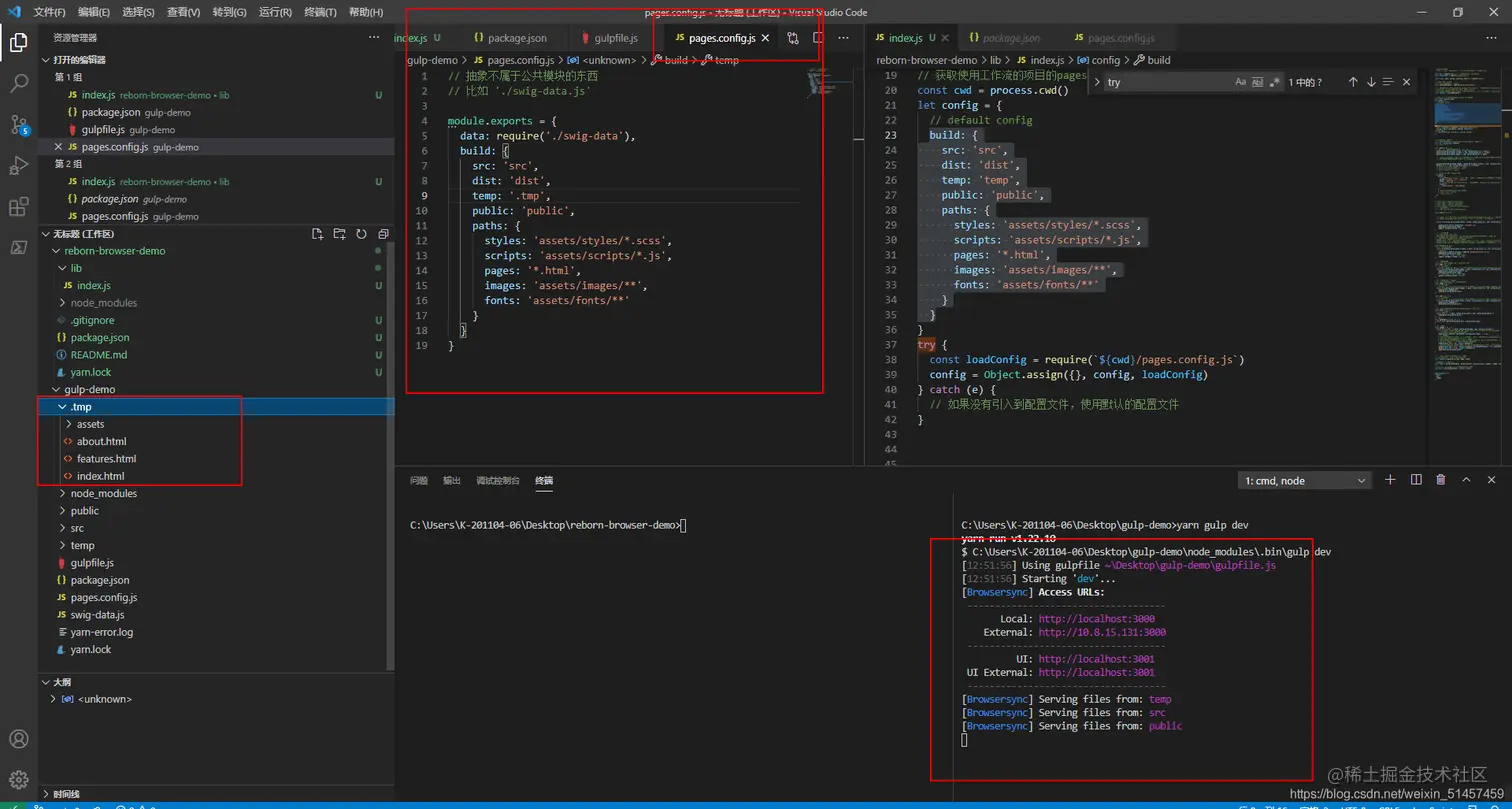Viewport: 1512px width, 809px height.
Task: Open yarn-error.log in explorer
Action: [x=101, y=632]
